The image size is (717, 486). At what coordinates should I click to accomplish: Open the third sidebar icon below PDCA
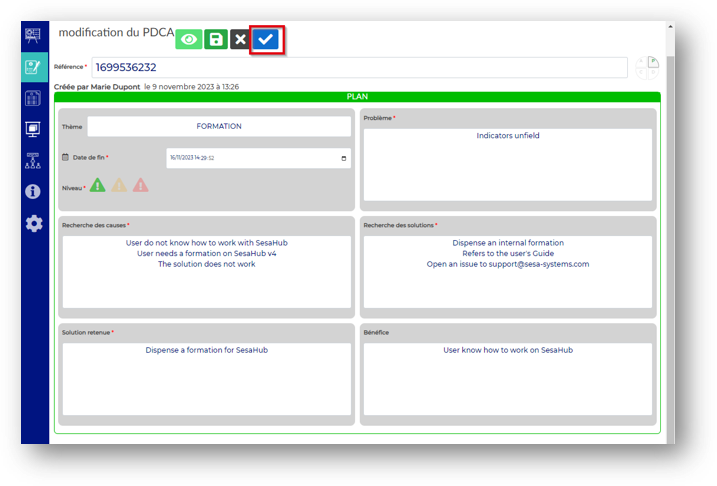point(33,98)
